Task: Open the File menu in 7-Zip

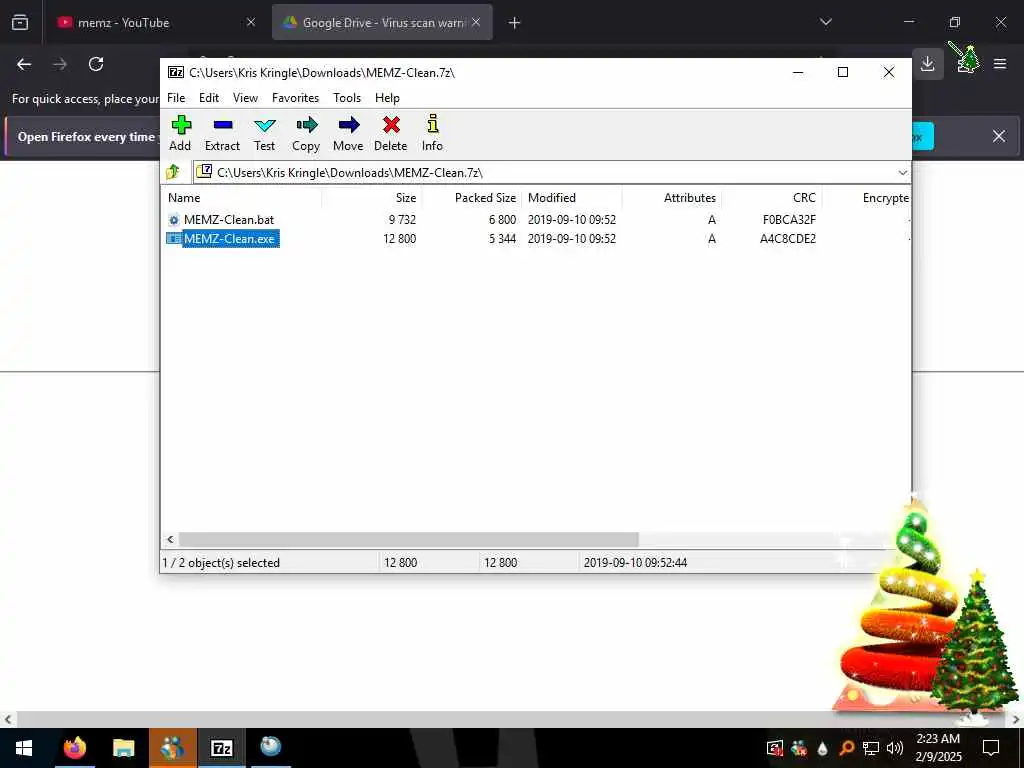Action: pyautogui.click(x=176, y=98)
